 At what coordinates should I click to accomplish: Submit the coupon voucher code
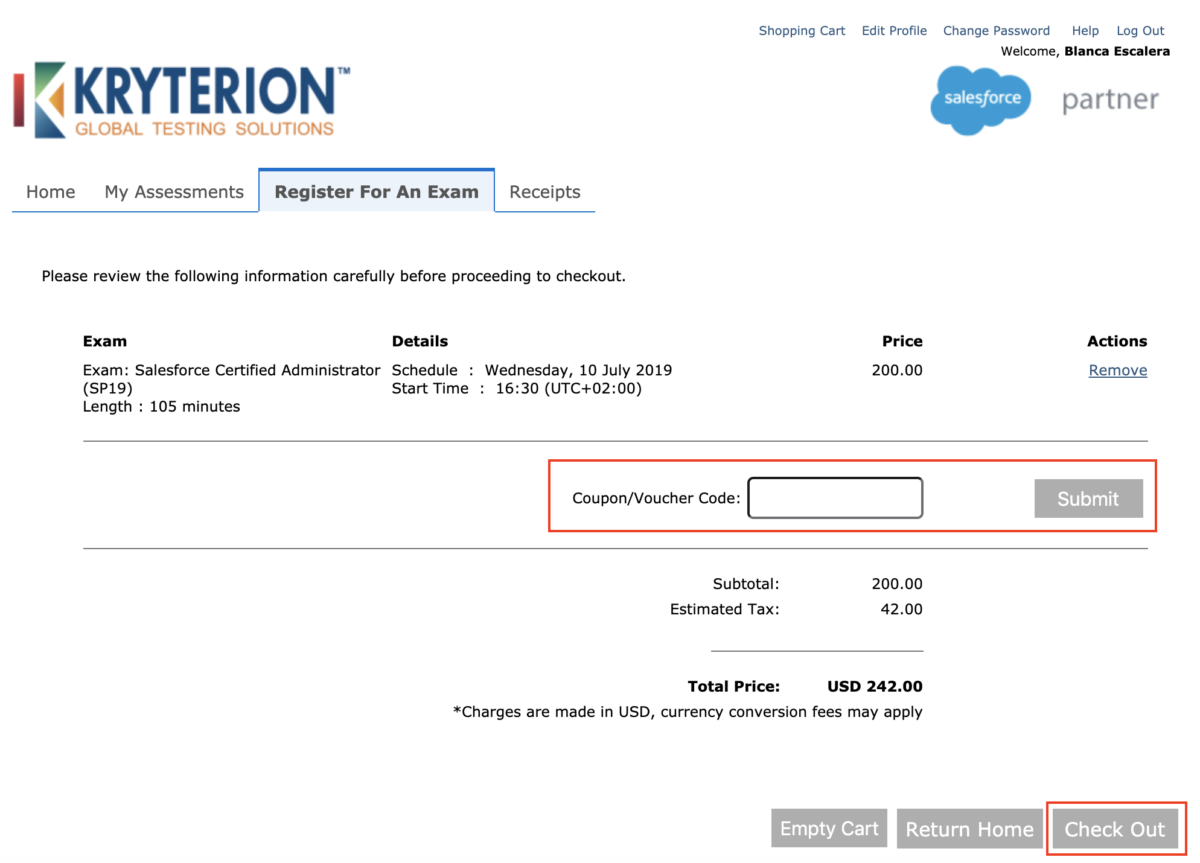[x=1088, y=498]
